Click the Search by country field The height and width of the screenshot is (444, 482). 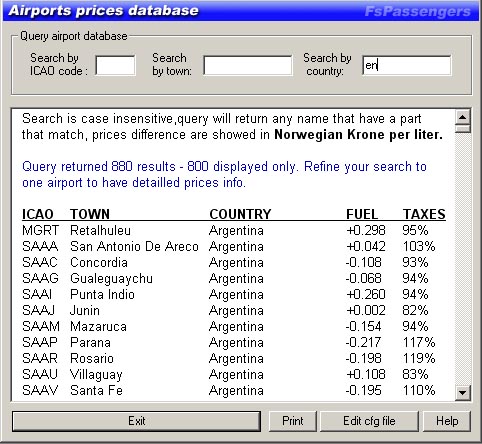(407, 65)
